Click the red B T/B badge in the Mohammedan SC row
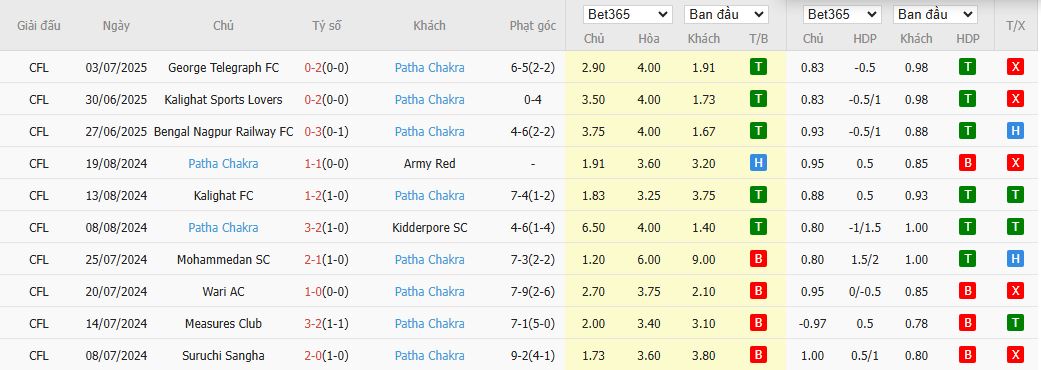1041x370 pixels. [x=758, y=259]
